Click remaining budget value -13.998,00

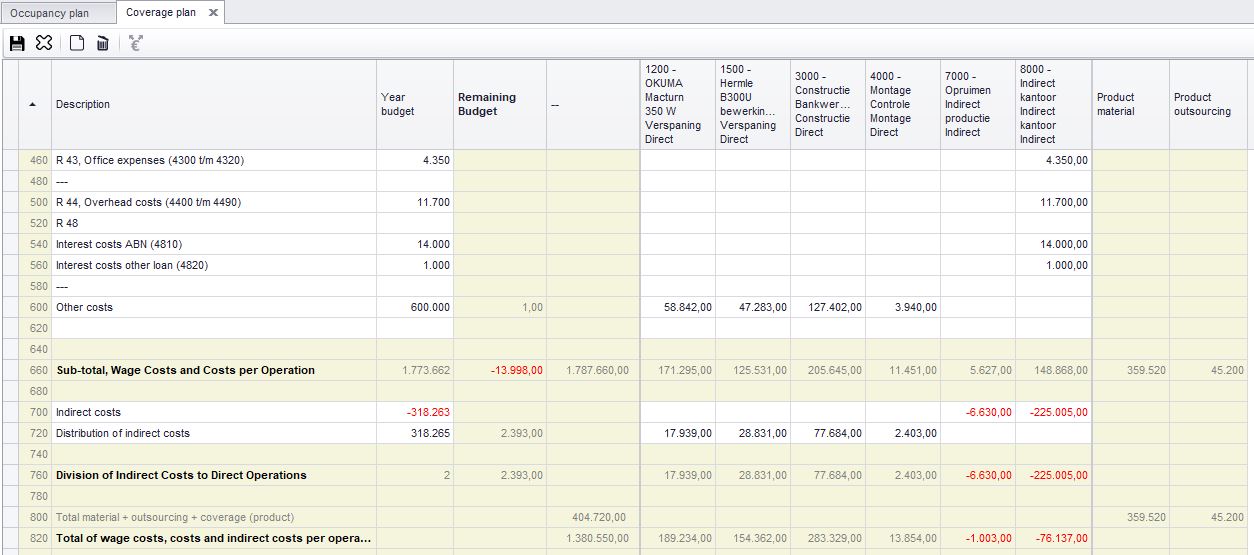(x=500, y=370)
